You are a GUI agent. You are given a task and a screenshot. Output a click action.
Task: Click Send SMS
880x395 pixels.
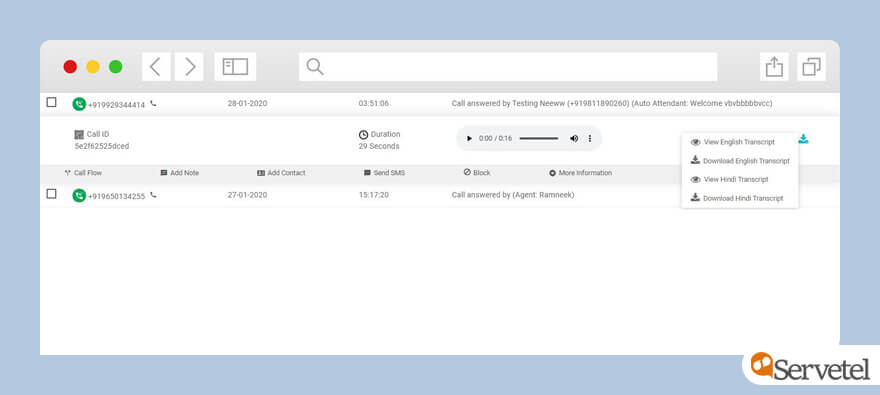tap(384, 173)
